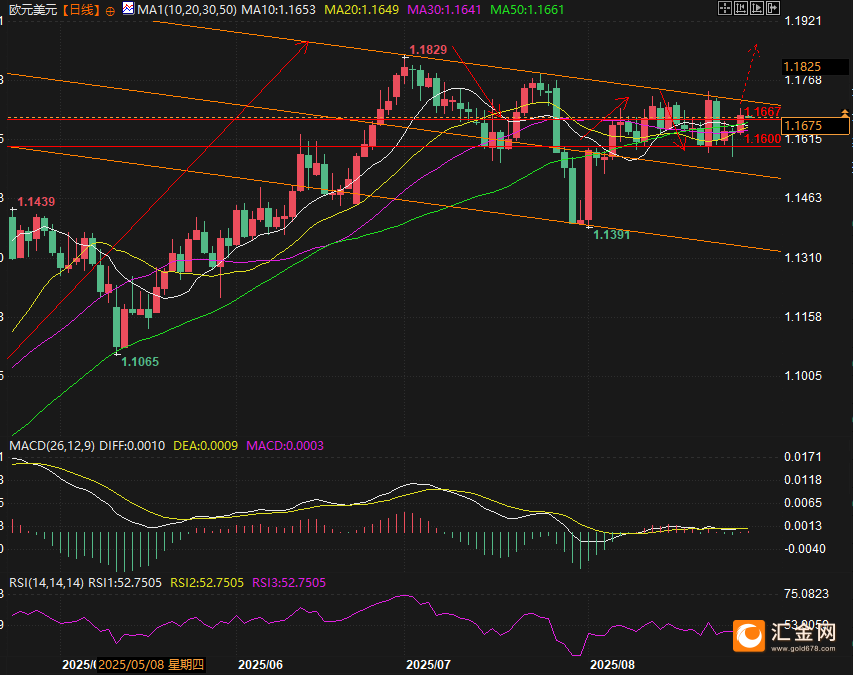
Task: Click the shift-chart-to-start axis icon
Action: [741, 8]
